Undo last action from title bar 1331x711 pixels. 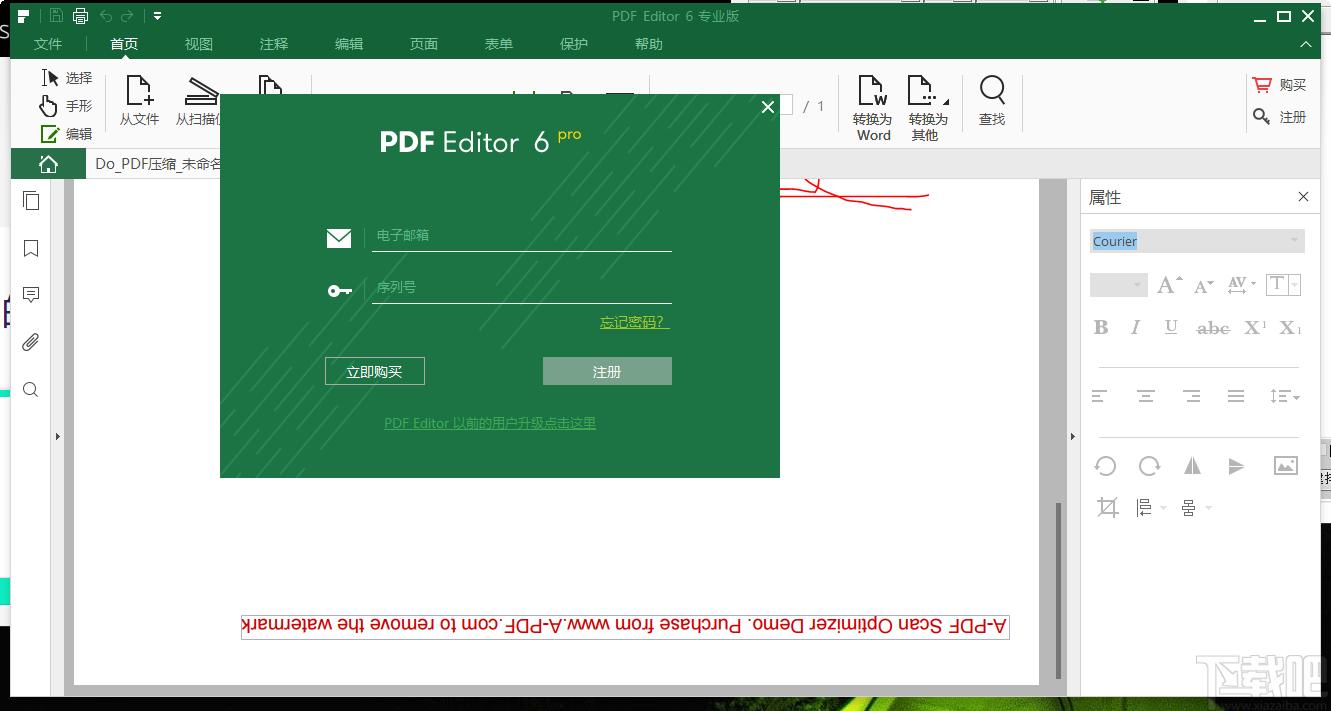coord(106,16)
